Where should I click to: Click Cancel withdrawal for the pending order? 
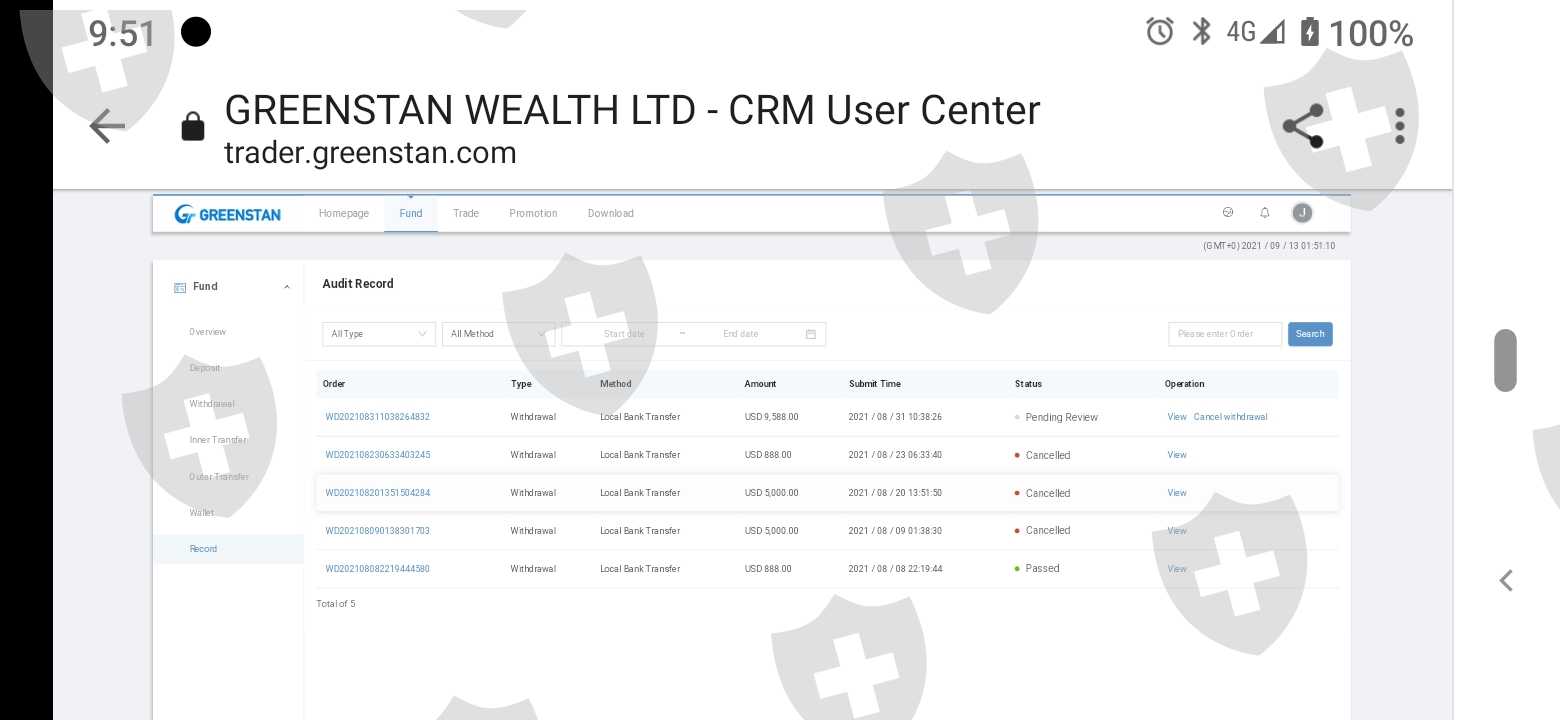(1230, 417)
